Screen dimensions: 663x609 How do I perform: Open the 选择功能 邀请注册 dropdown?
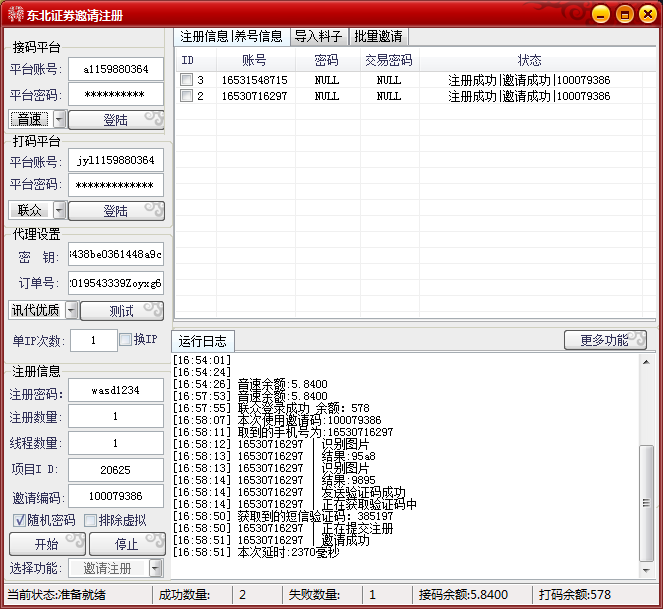coord(156,568)
